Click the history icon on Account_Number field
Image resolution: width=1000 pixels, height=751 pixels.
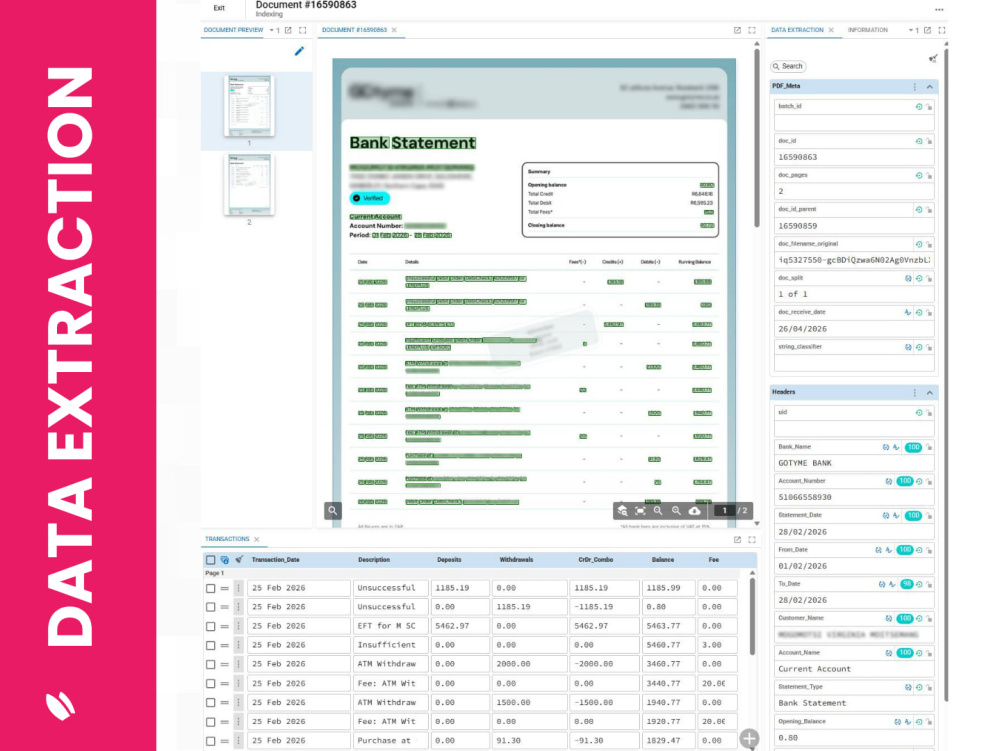(x=919, y=481)
